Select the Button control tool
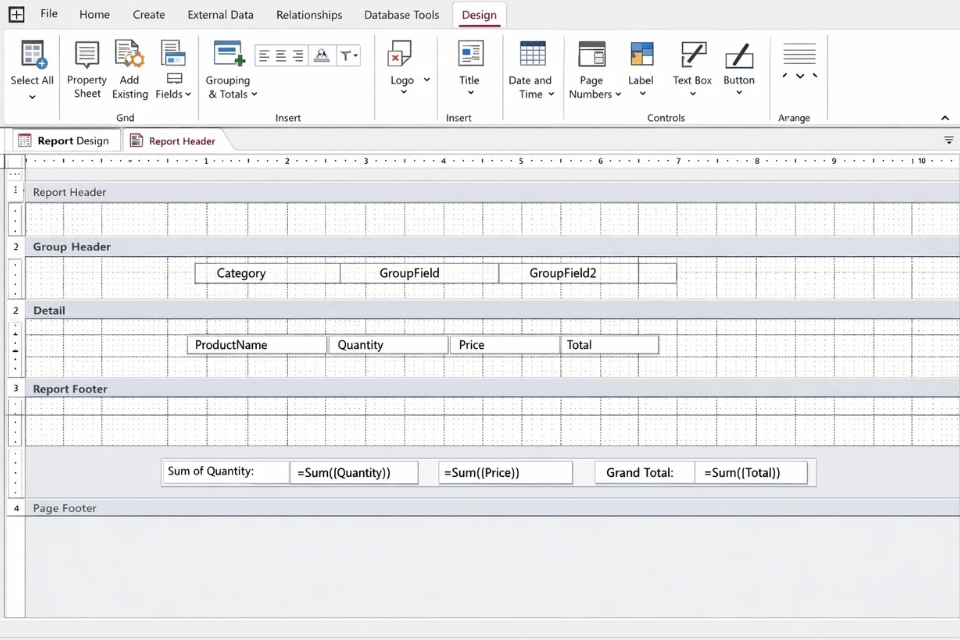Image resolution: width=960 pixels, height=640 pixels. (739, 54)
